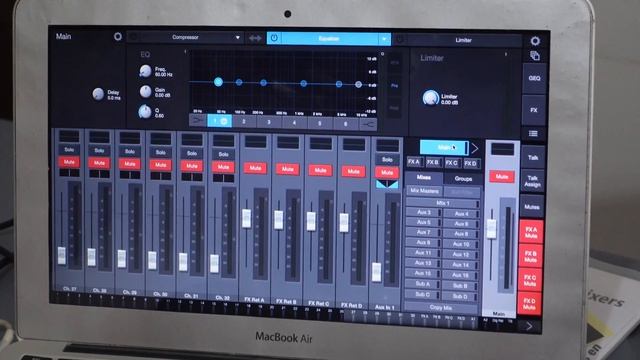The height and width of the screenshot is (360, 640).
Task: Open the Equalizer dropdown arrow
Action: pyautogui.click(x=384, y=39)
